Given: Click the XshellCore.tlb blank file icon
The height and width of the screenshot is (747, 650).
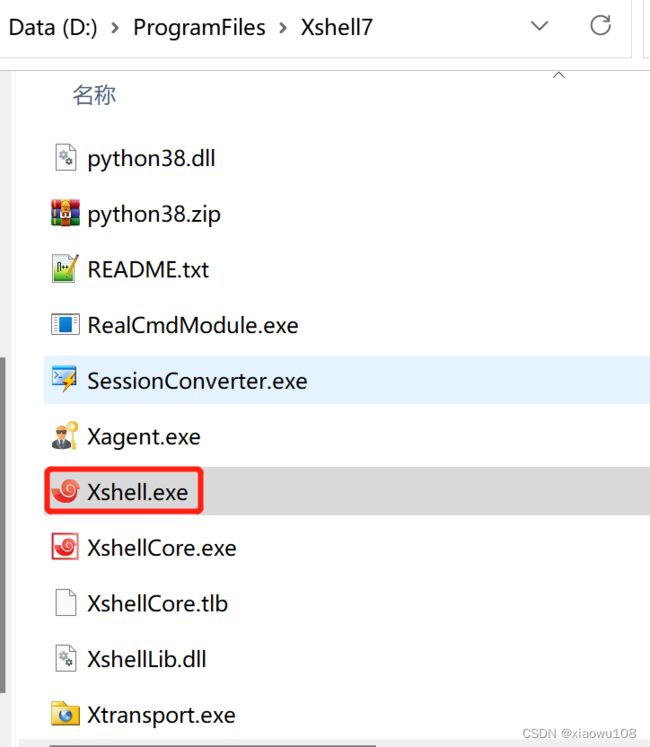Looking at the screenshot, I should pyautogui.click(x=66, y=603).
